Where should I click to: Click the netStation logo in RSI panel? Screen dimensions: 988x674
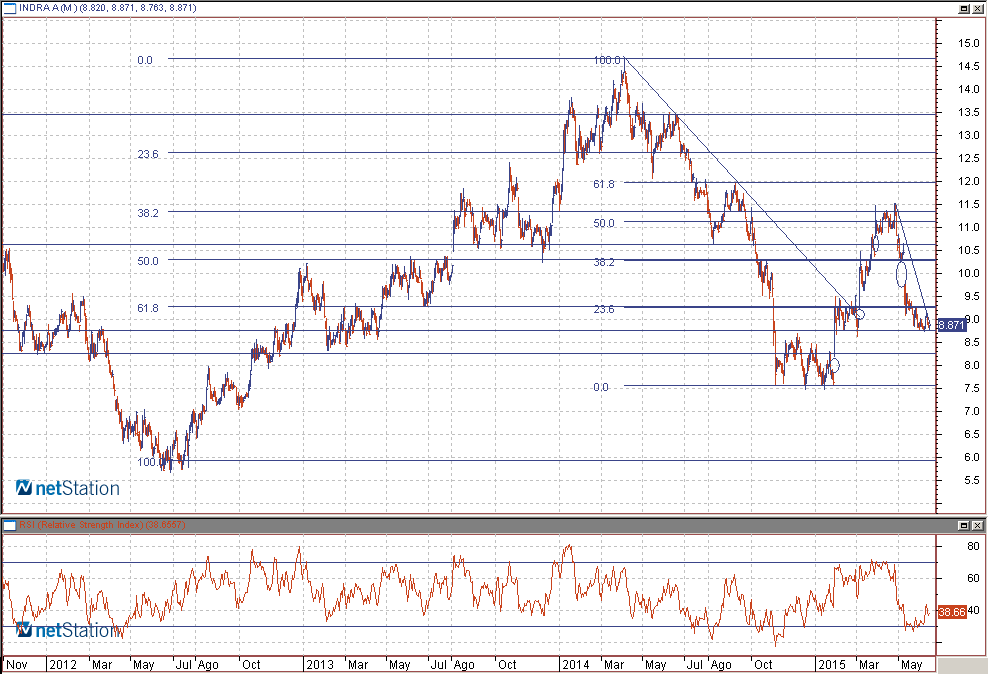tap(68, 631)
